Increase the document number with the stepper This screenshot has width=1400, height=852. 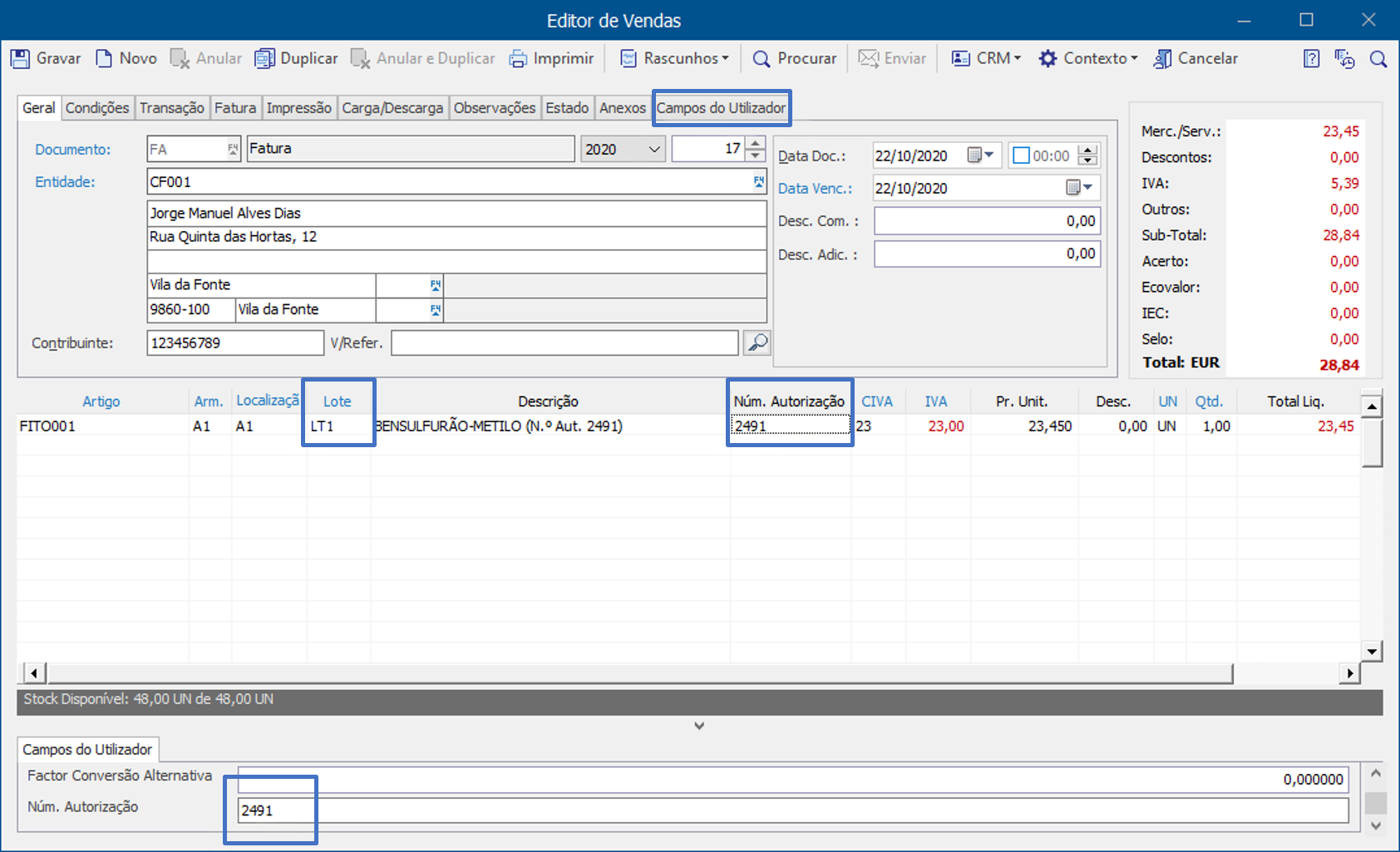click(755, 143)
